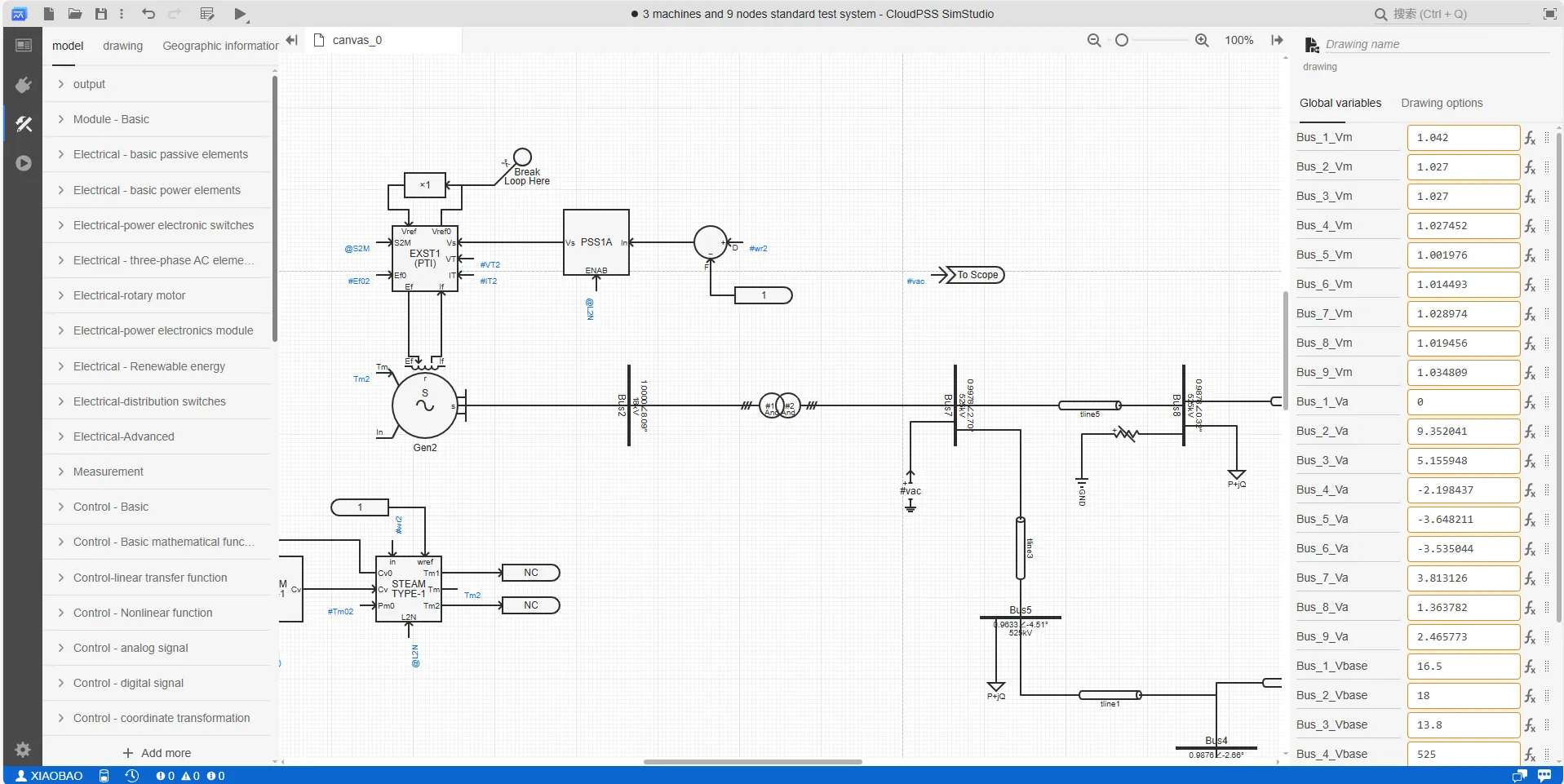Click the zoom out magnifier icon
1564x784 pixels.
(x=1094, y=40)
